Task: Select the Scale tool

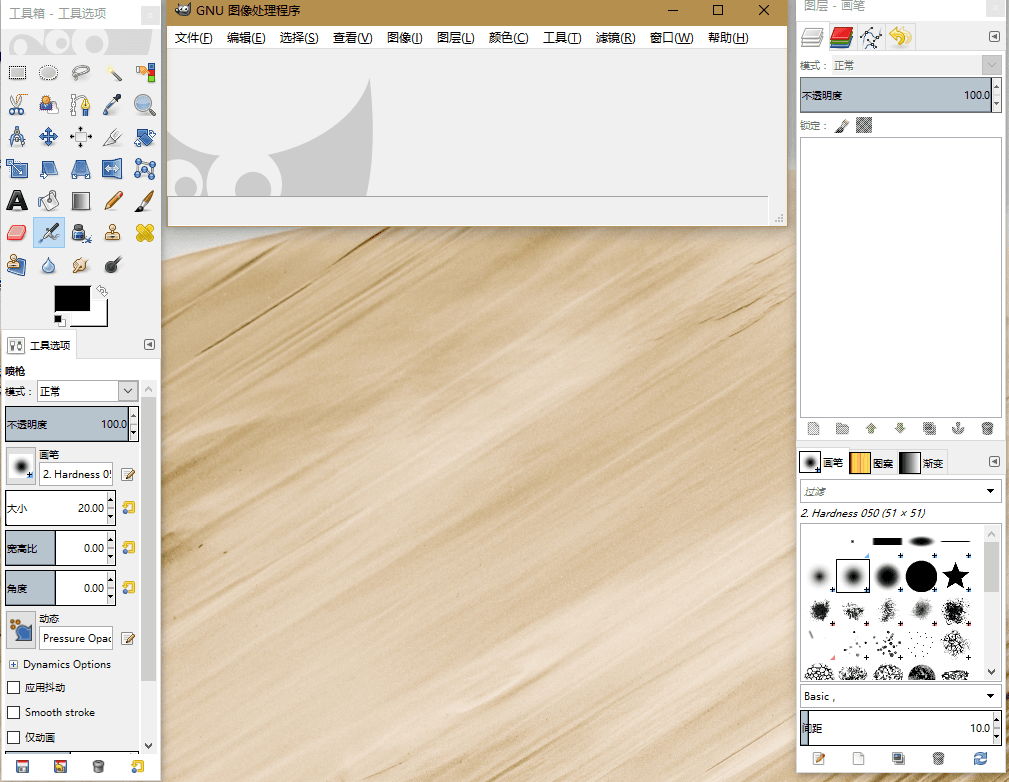Action: click(17, 169)
